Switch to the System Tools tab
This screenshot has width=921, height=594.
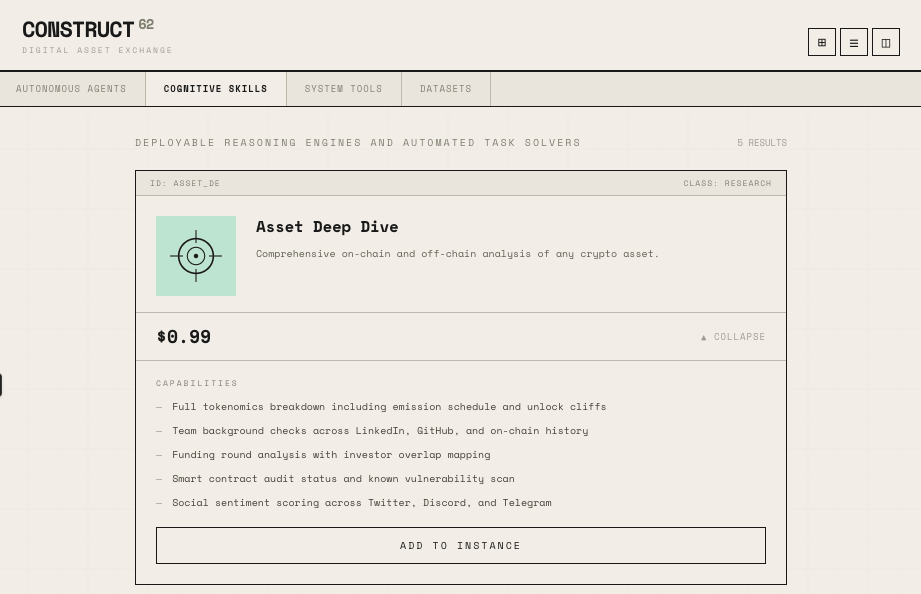coord(343,88)
